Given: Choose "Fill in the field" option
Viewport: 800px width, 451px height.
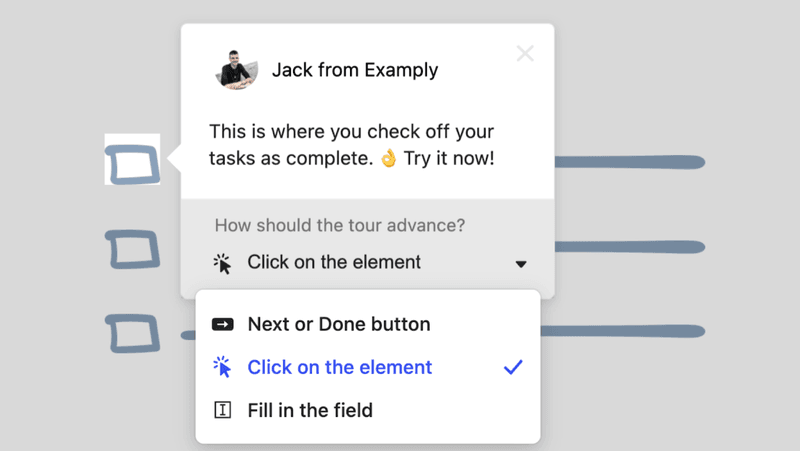Looking at the screenshot, I should point(310,410).
